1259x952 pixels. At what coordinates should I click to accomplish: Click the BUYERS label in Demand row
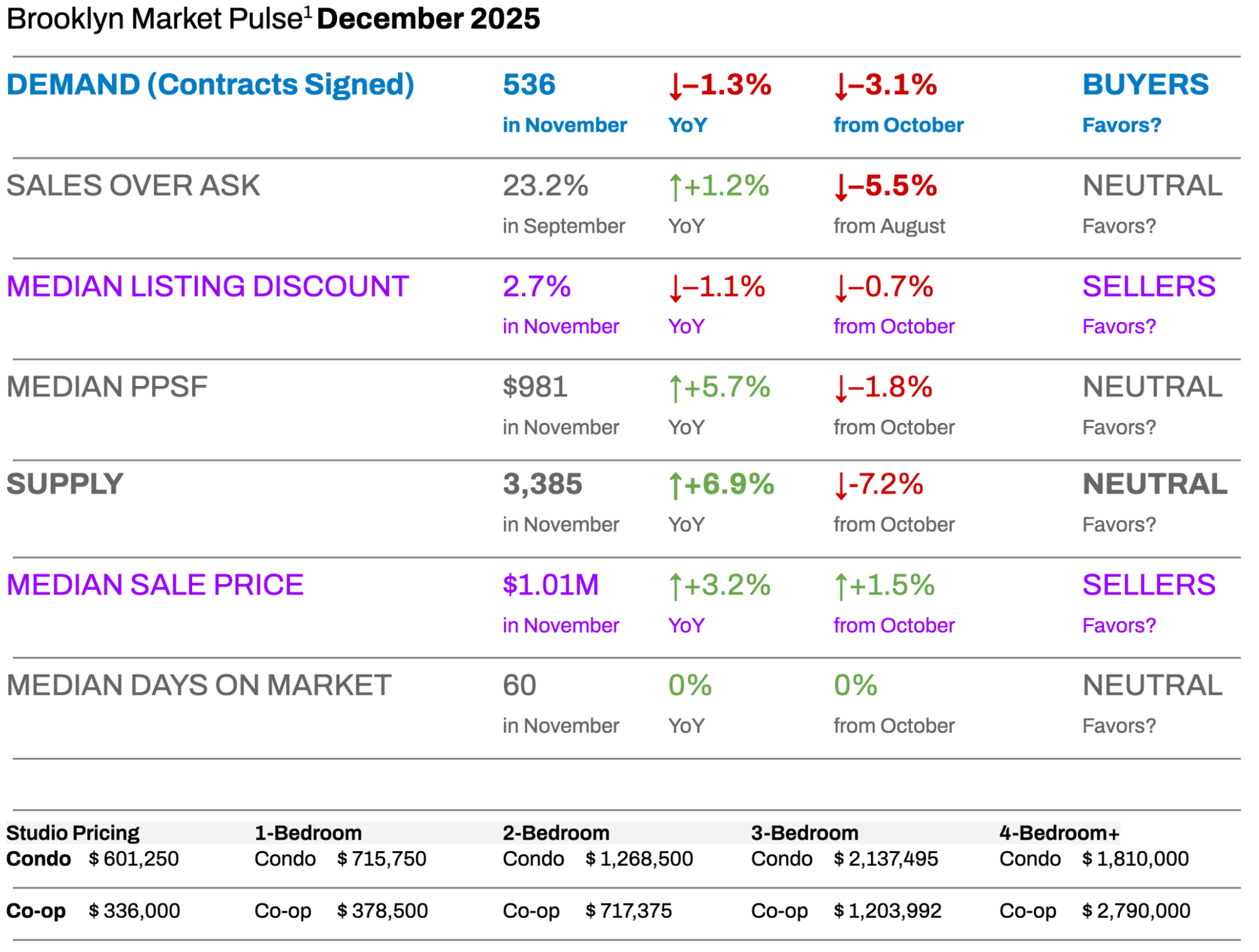(x=1145, y=85)
